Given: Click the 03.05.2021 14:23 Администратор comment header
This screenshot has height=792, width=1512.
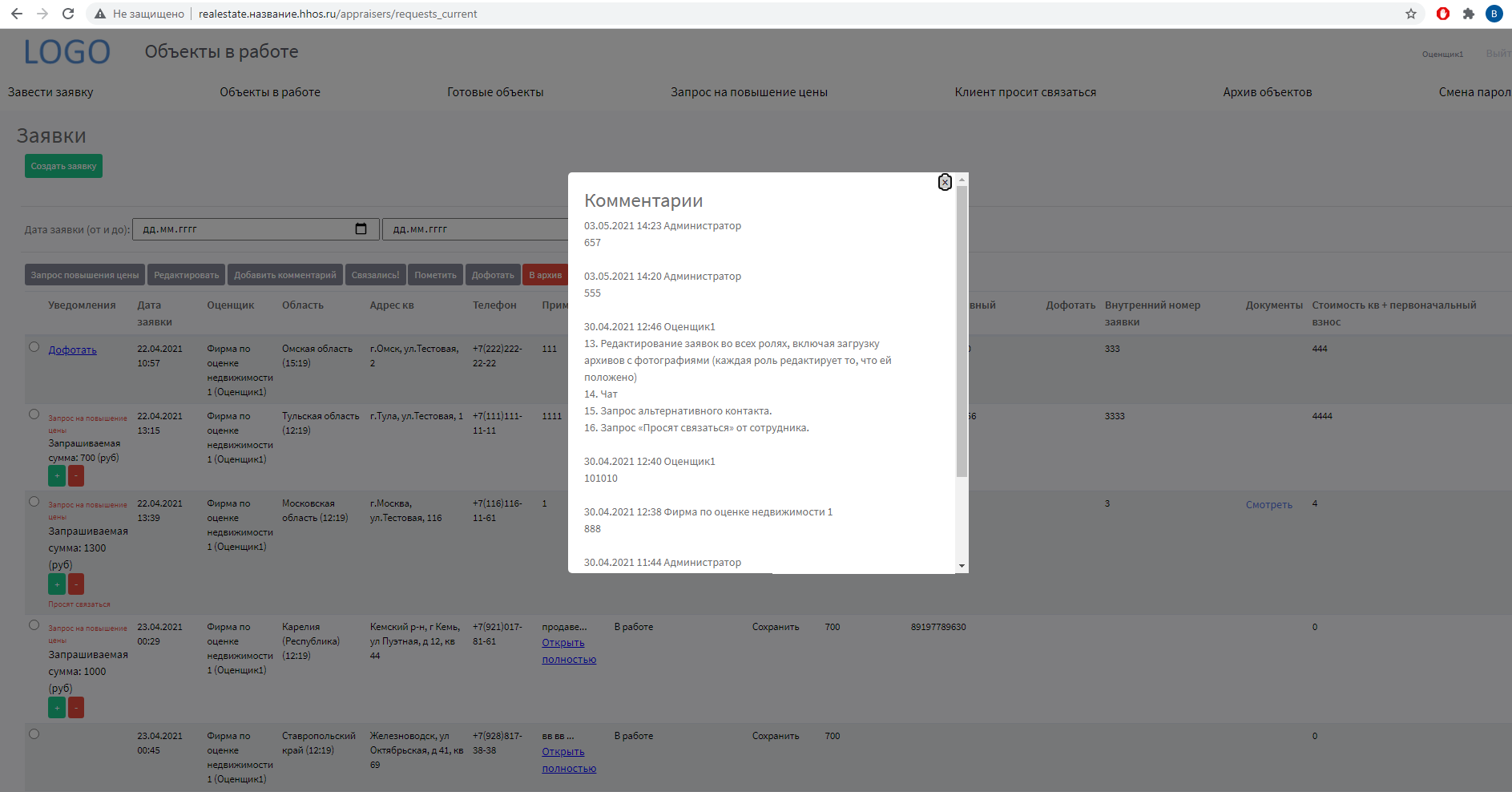Looking at the screenshot, I should tap(663, 226).
